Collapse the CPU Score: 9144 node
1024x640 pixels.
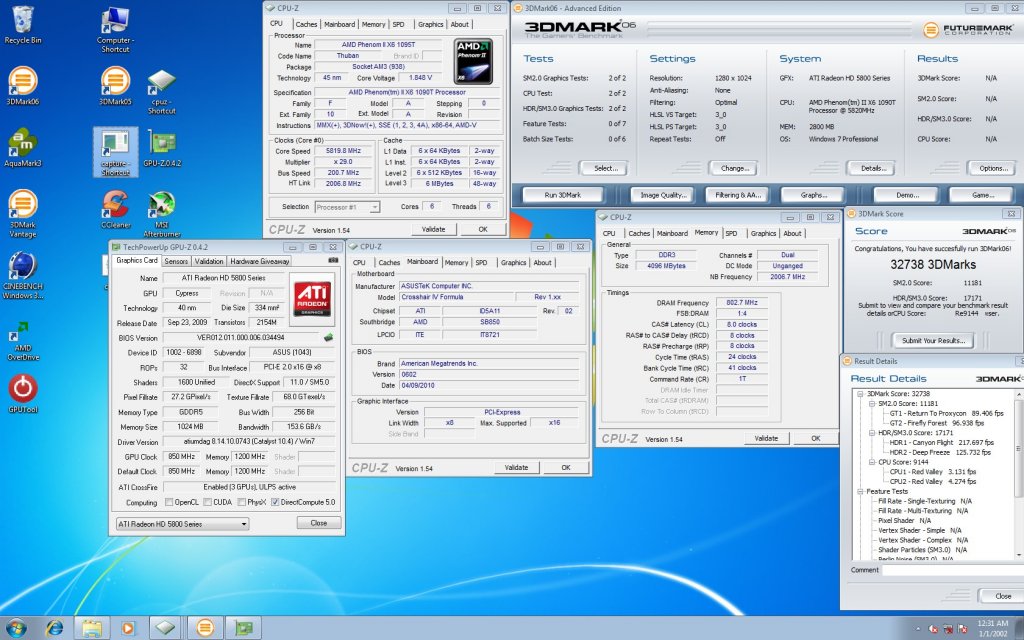point(872,462)
